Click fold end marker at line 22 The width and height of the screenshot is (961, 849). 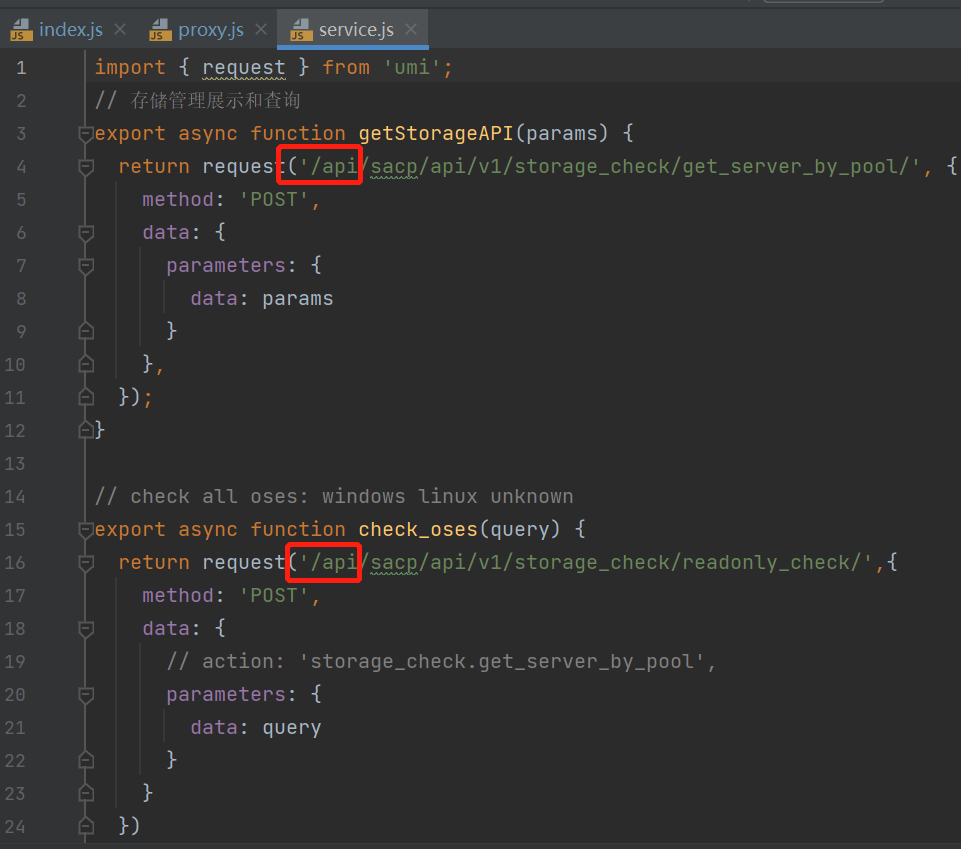coord(86,760)
